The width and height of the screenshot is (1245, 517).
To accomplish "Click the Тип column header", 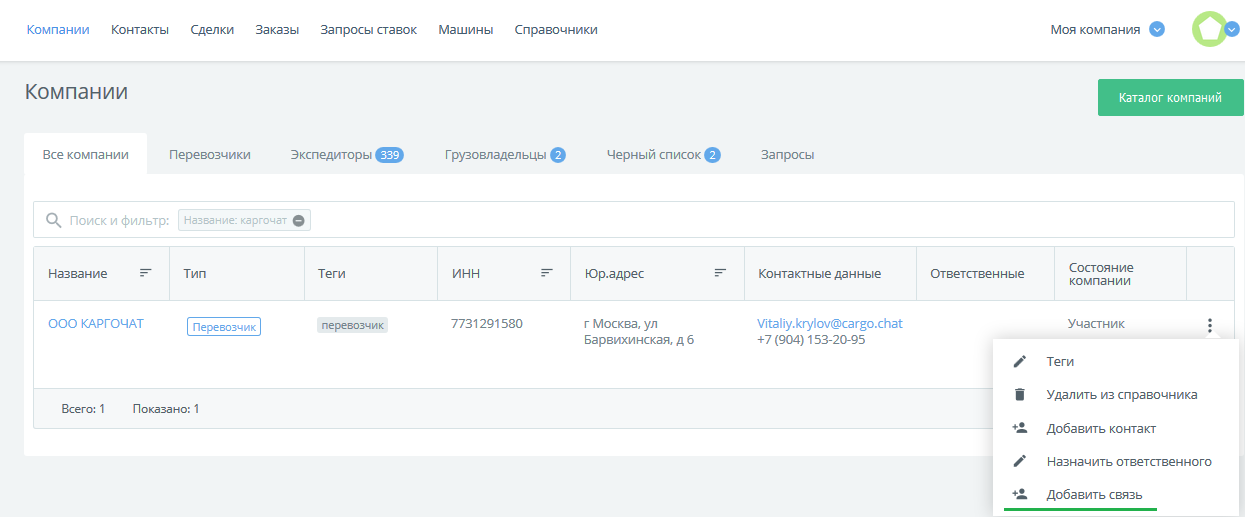I will coord(195,273).
